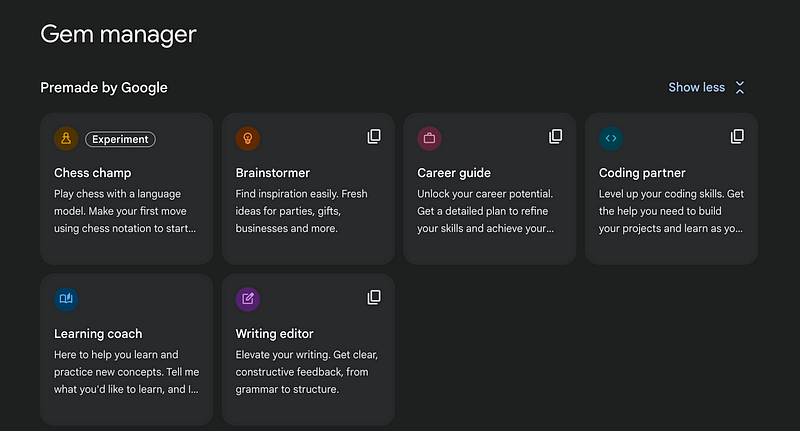This screenshot has width=800, height=431.
Task: Click the Writing editor pencil icon
Action: (247, 299)
